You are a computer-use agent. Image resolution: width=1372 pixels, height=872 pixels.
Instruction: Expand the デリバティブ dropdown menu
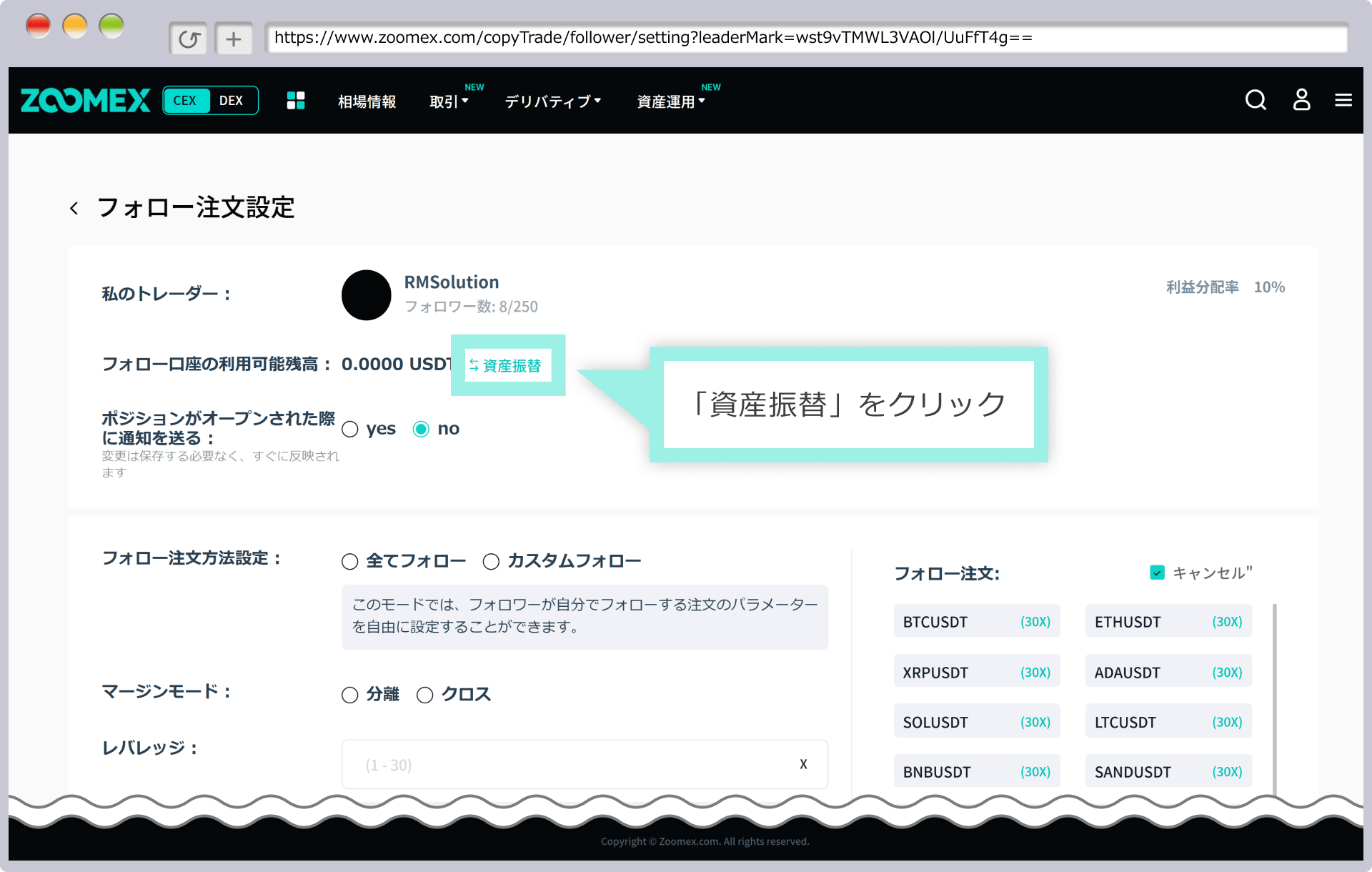tap(552, 101)
